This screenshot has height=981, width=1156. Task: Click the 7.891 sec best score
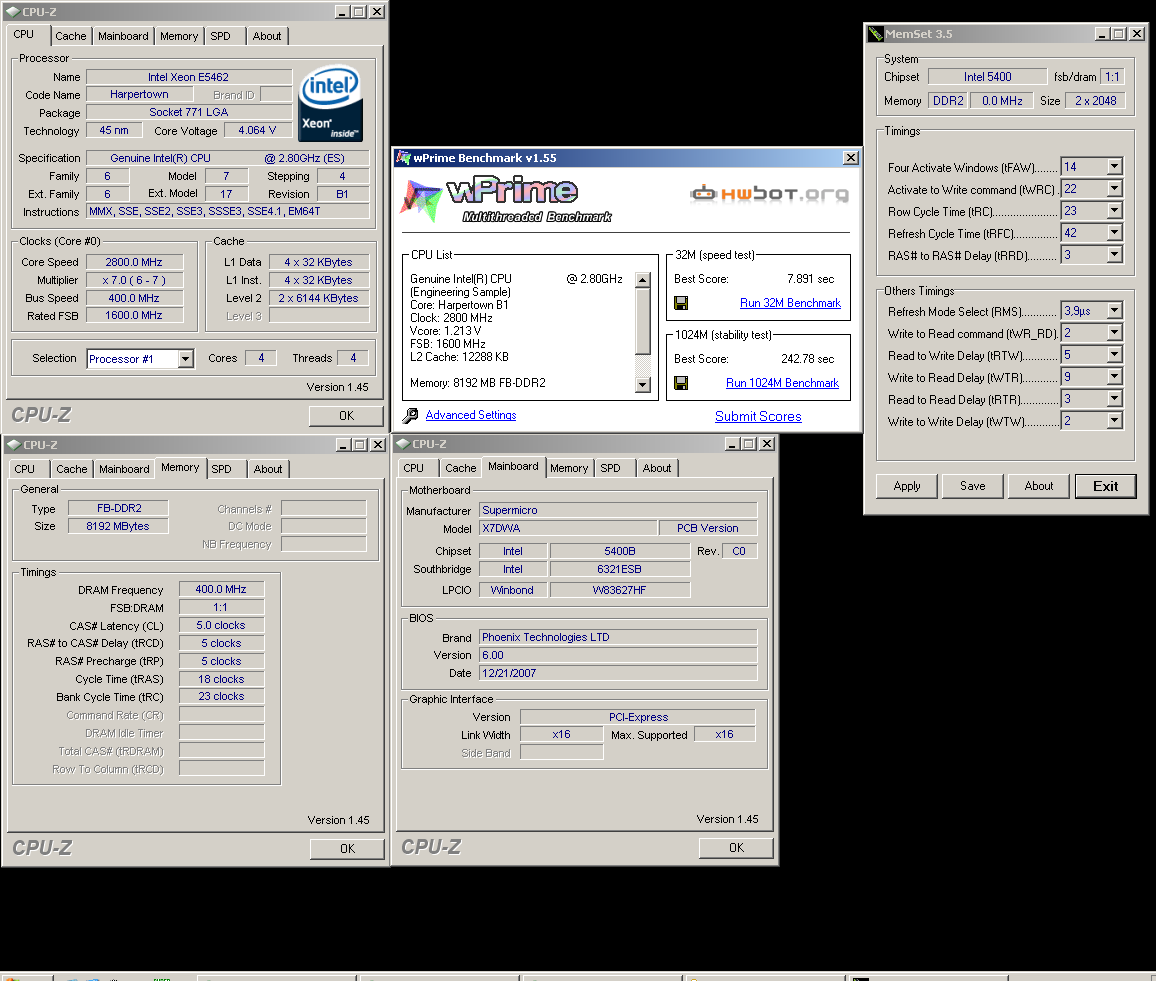810,279
